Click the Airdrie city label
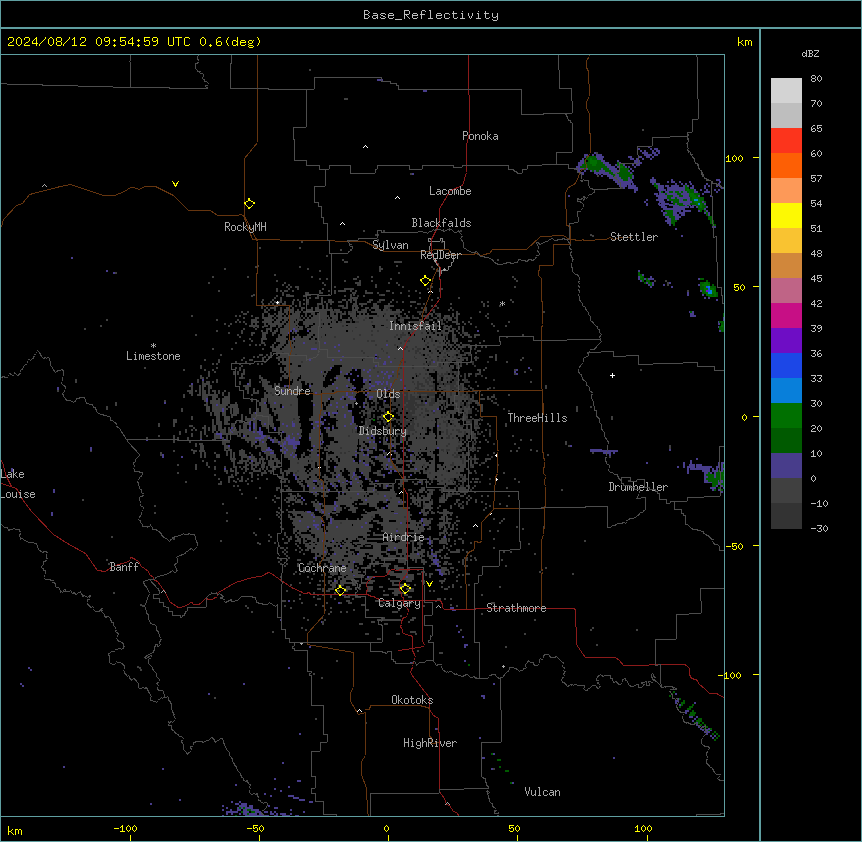Screen dimensions: 862x842 point(403,537)
